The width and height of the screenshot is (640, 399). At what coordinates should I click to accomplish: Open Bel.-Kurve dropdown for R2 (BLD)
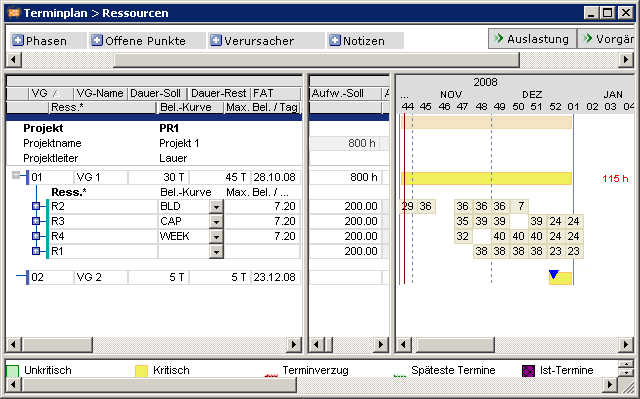(x=216, y=206)
